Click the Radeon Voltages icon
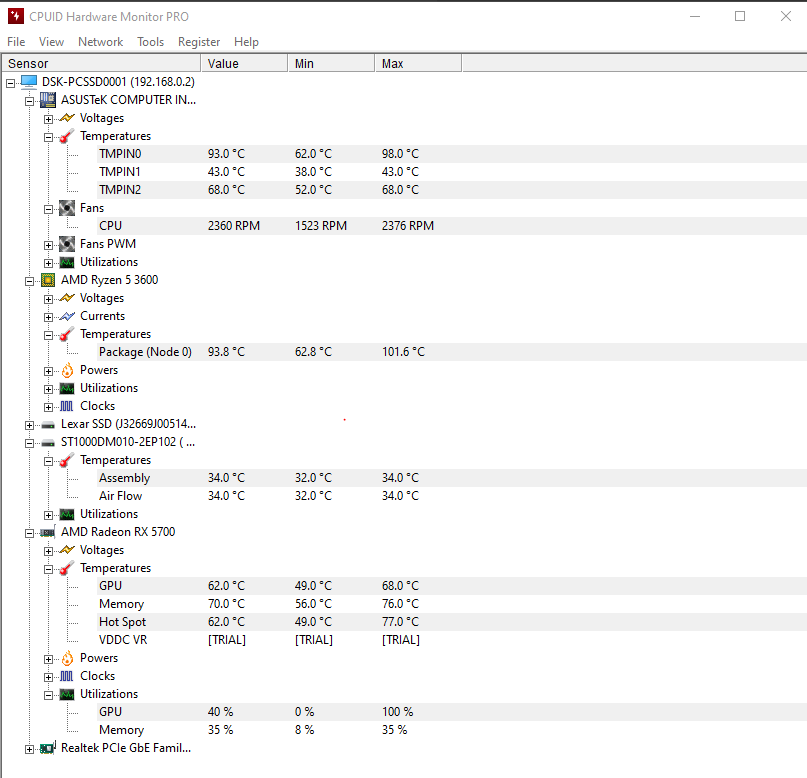The height and width of the screenshot is (778, 807). [67, 550]
